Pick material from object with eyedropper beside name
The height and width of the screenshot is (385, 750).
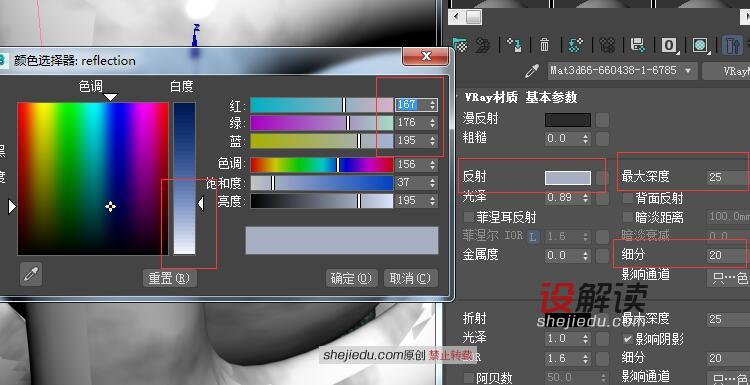click(532, 71)
